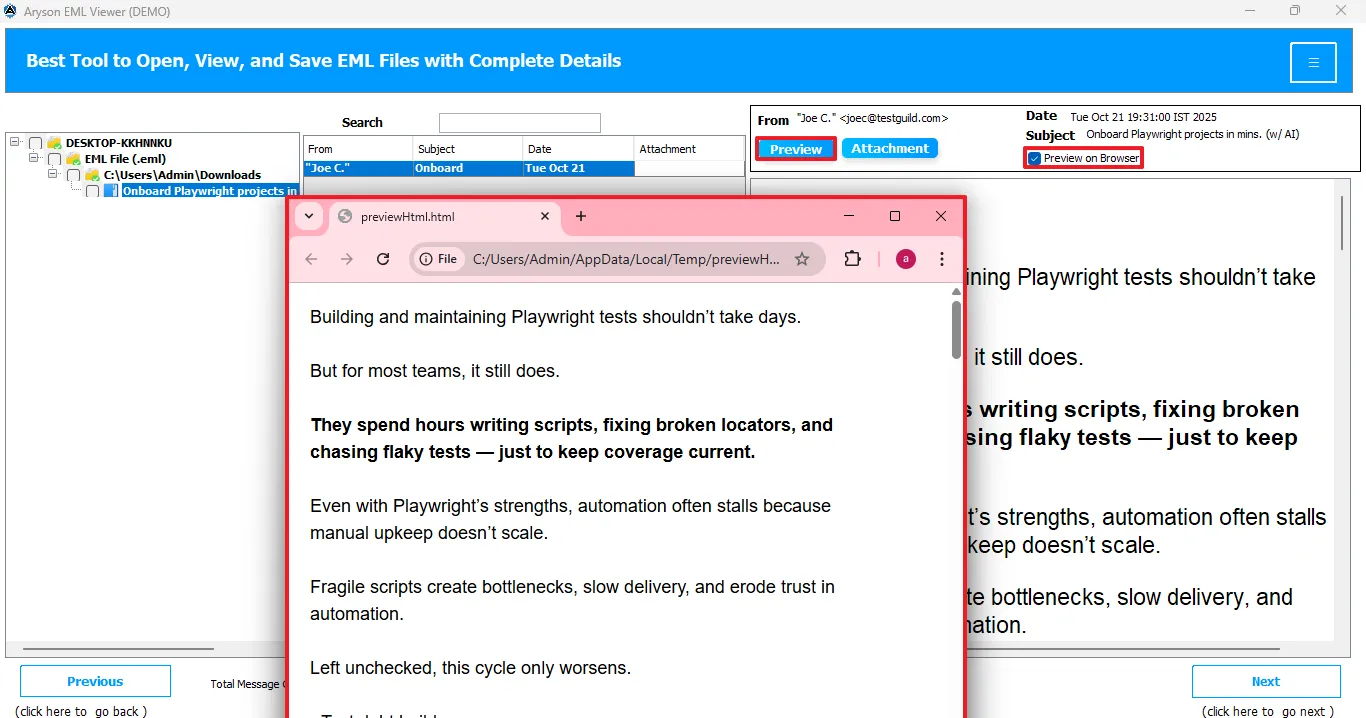Close the previewHtml.html tab
Screen dimensions: 1366x718
coord(545,216)
